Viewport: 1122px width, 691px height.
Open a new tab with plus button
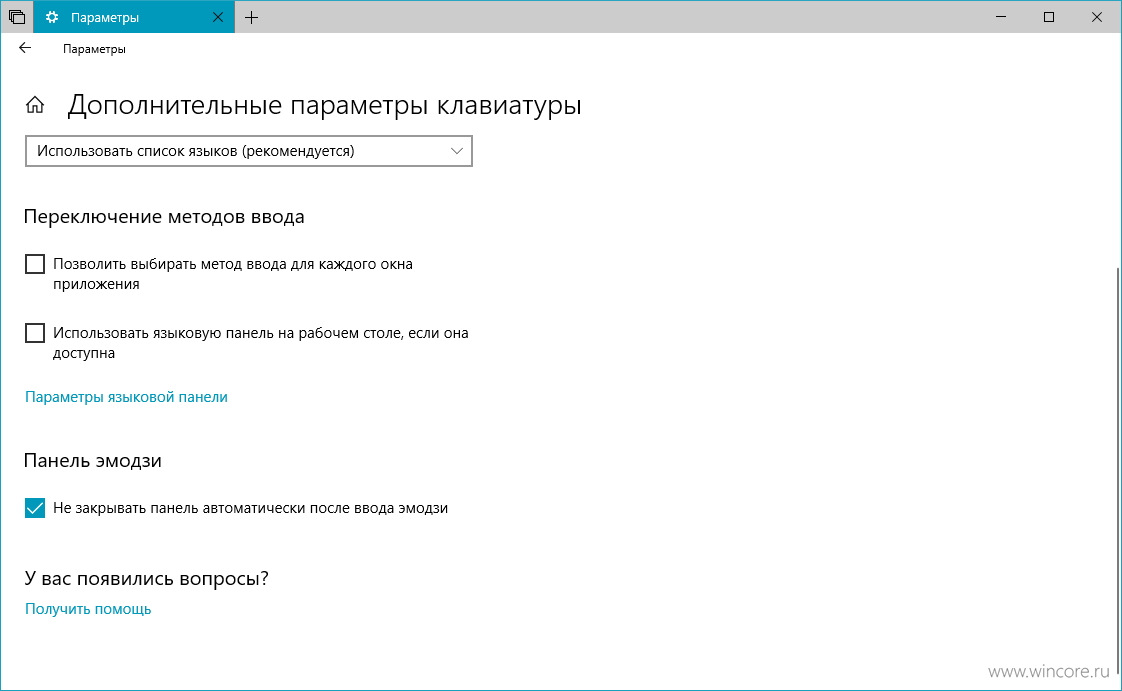pyautogui.click(x=251, y=18)
